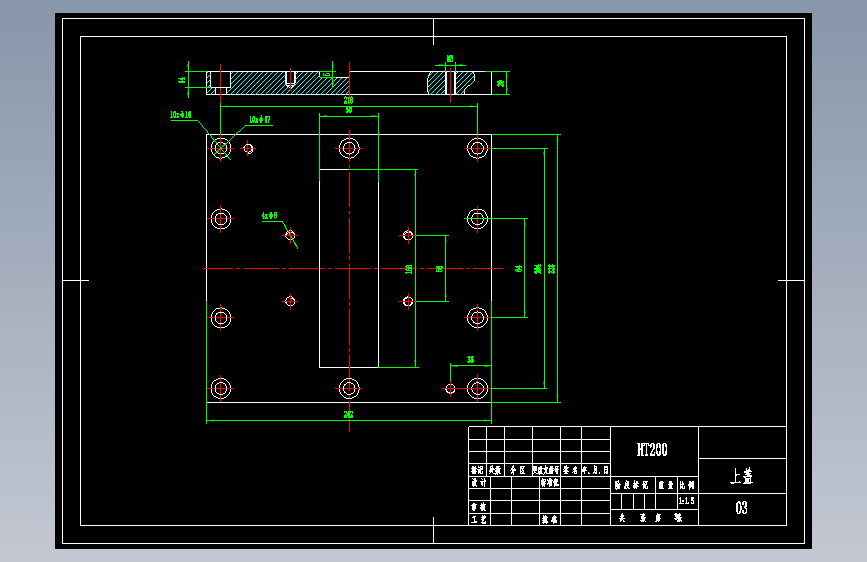Select drawing number 03 in title block
Screen dimensions: 867x562
click(741, 508)
